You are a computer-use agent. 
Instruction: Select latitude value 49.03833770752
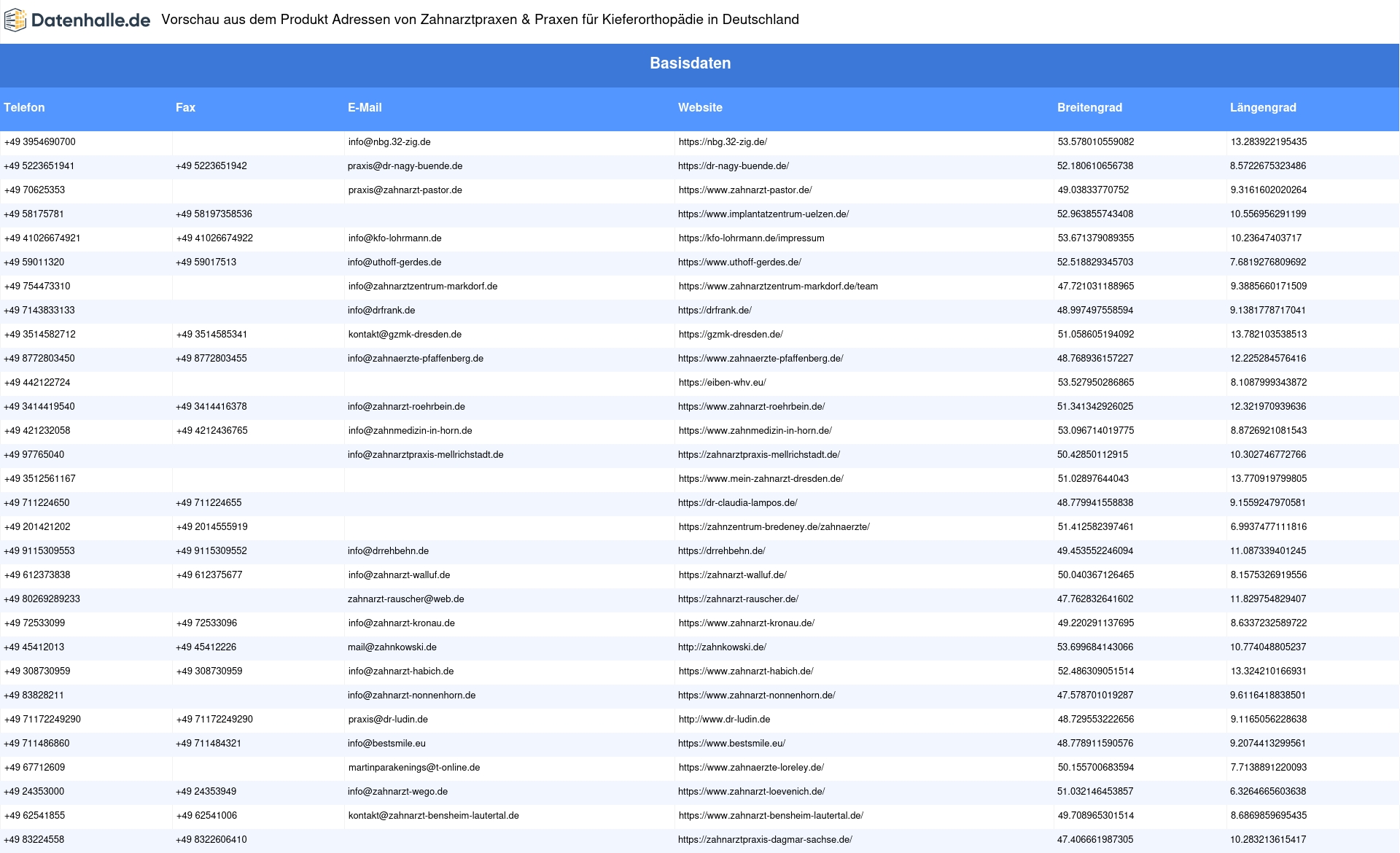coord(1093,190)
